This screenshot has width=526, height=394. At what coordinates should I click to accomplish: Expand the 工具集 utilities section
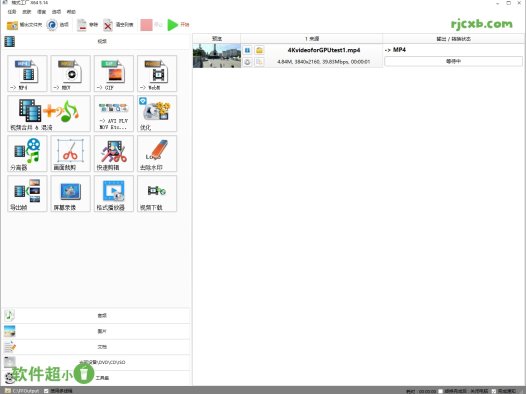[97, 378]
